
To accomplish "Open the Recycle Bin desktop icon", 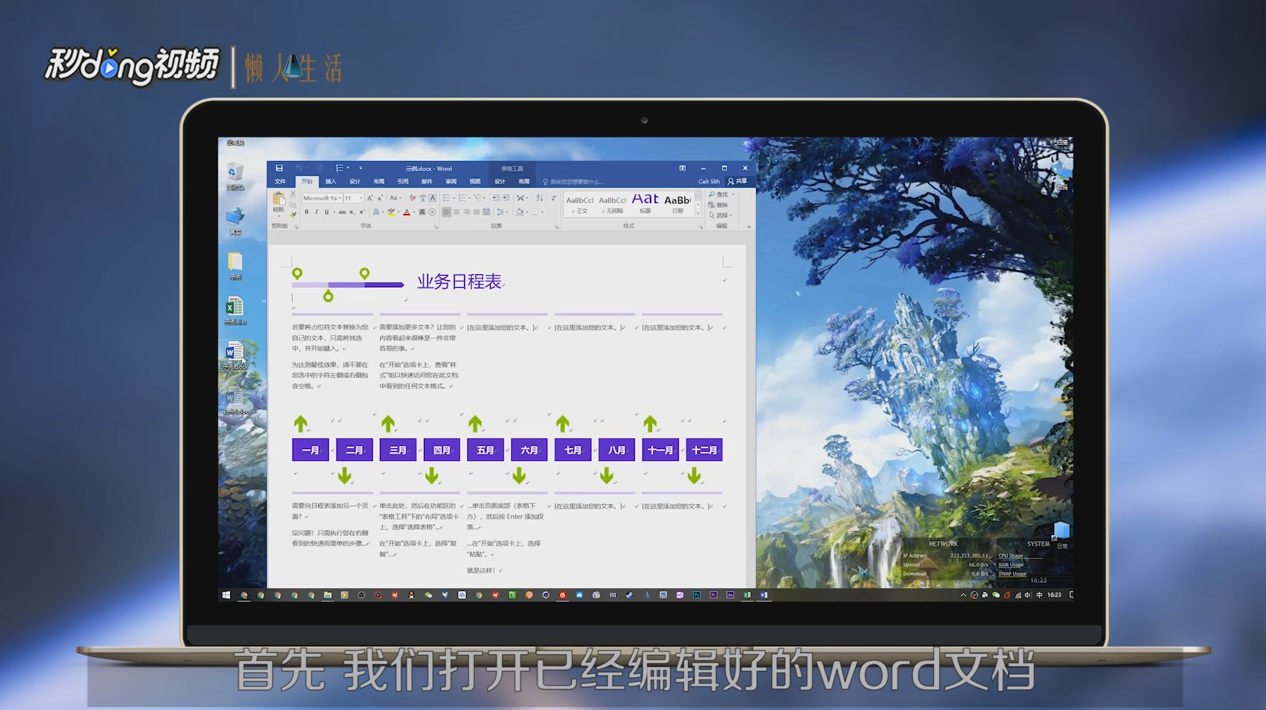I will [235, 176].
